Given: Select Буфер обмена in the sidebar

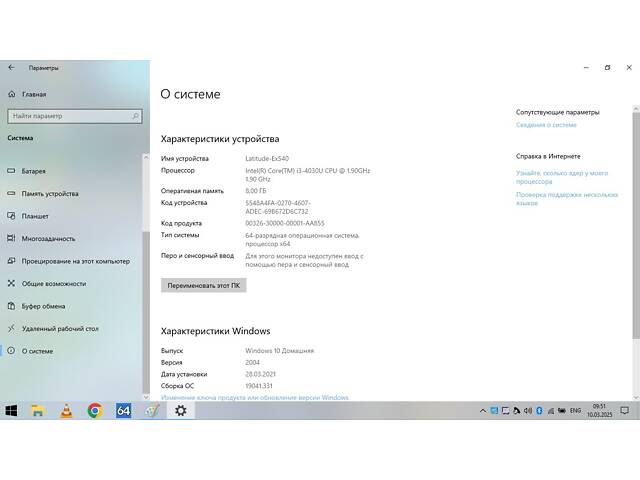Looking at the screenshot, I should pyautogui.click(x=37, y=306).
